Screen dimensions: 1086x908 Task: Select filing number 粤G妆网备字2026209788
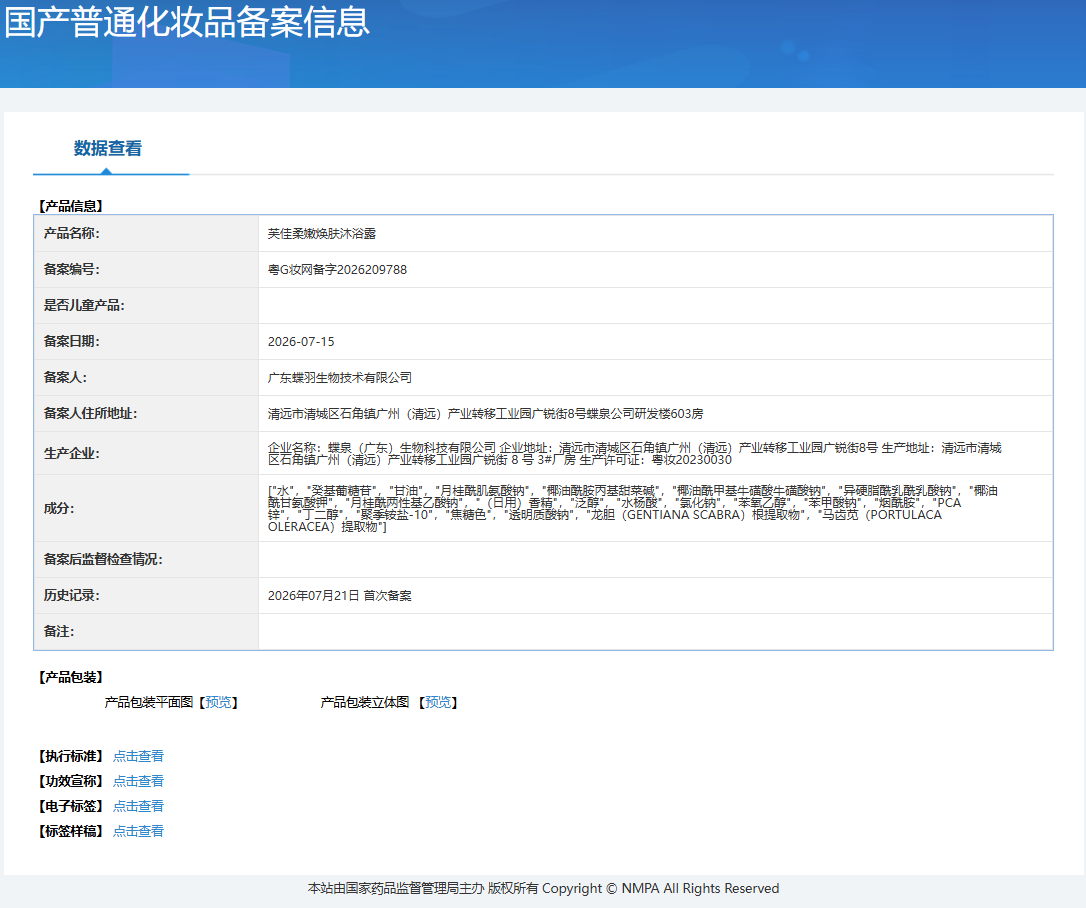click(337, 270)
